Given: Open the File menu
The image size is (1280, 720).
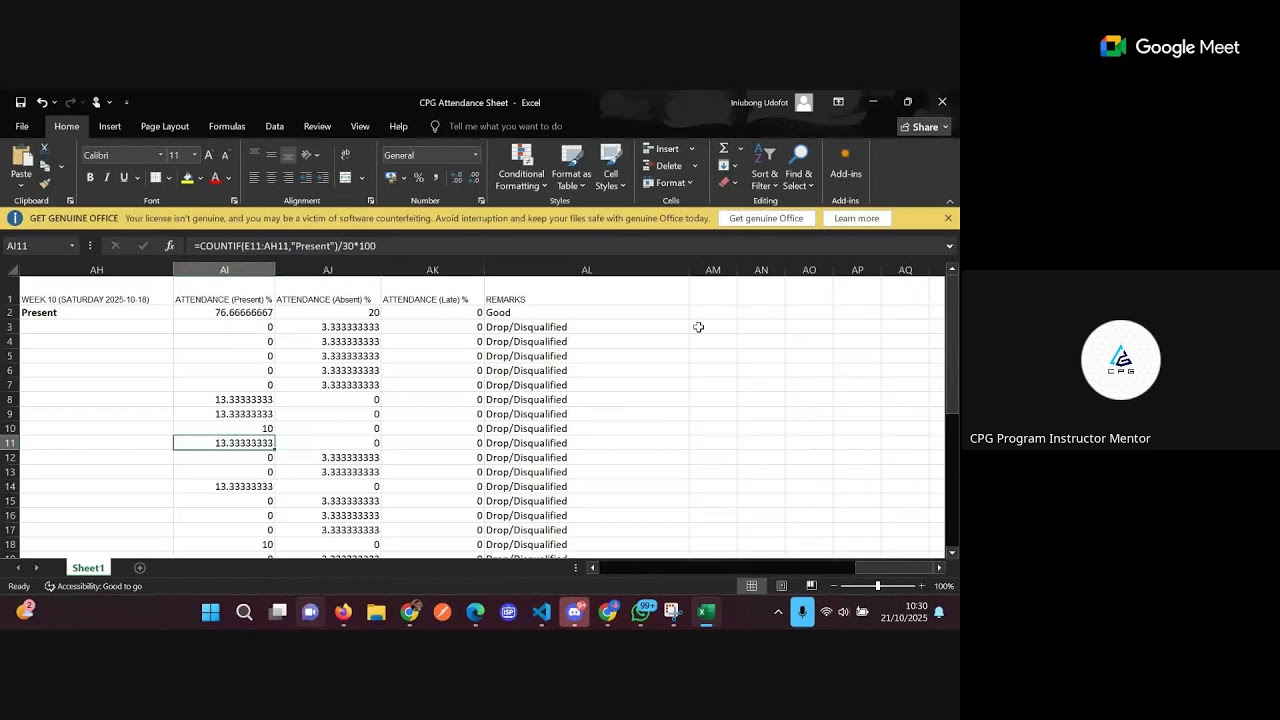Looking at the screenshot, I should [22, 127].
